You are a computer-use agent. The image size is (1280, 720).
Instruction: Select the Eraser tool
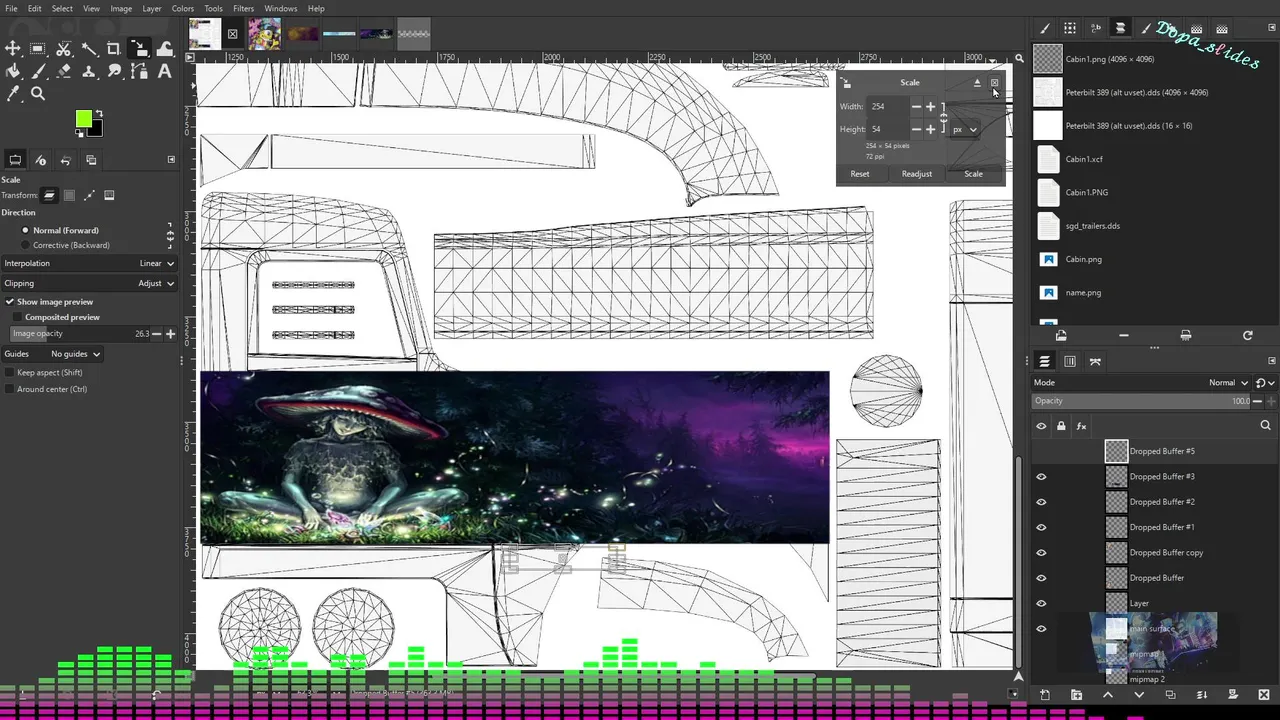pos(63,71)
